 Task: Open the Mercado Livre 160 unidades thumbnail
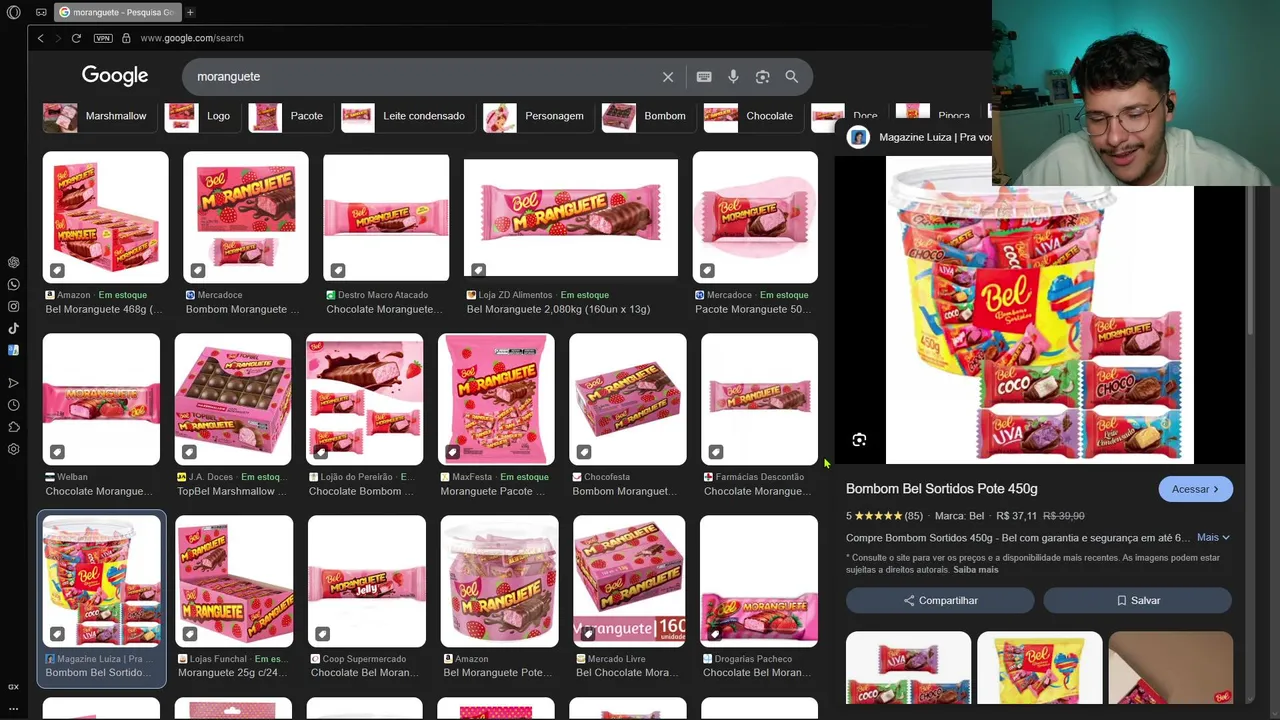click(x=629, y=581)
